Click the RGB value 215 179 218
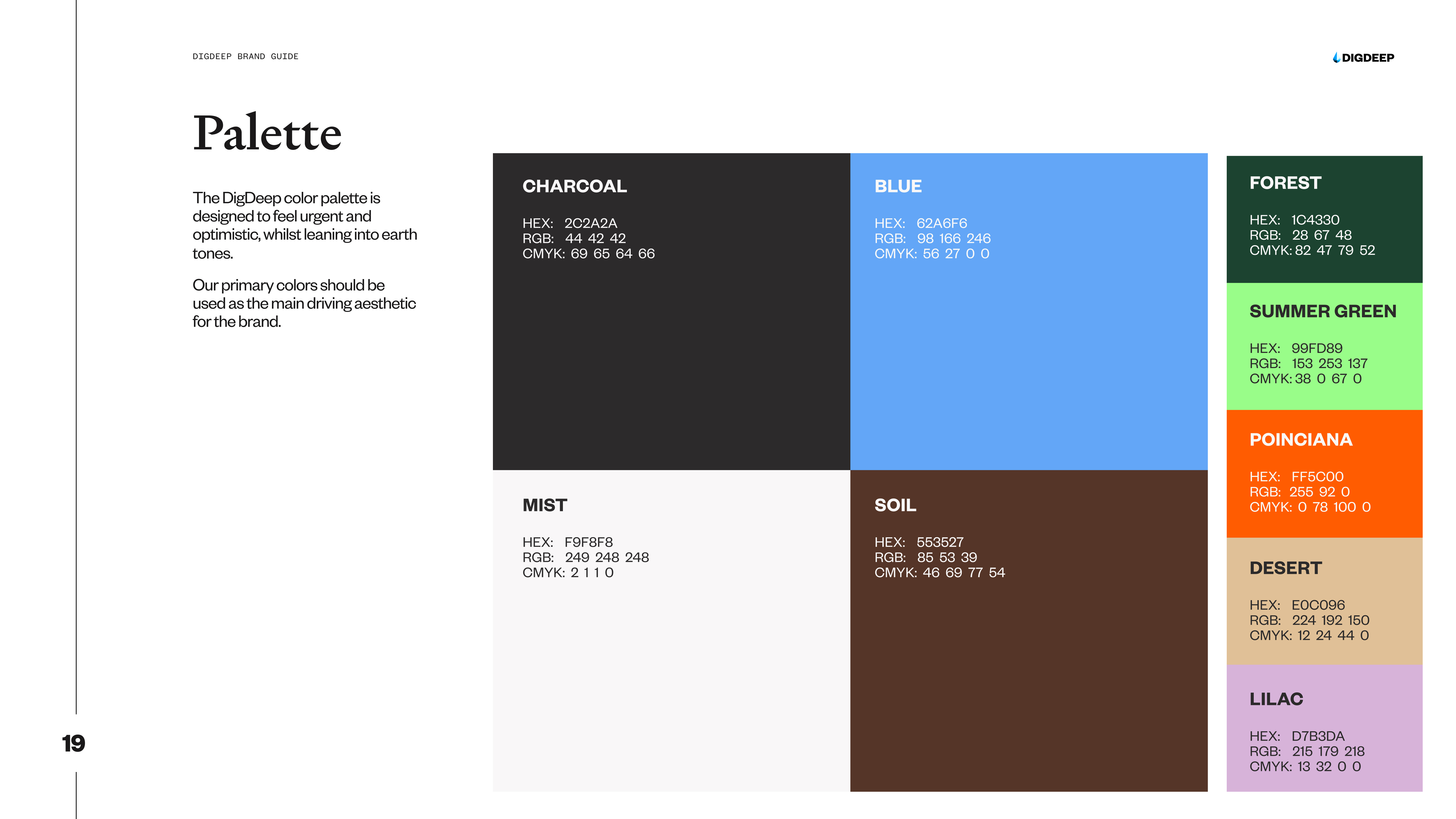 [x=1328, y=751]
